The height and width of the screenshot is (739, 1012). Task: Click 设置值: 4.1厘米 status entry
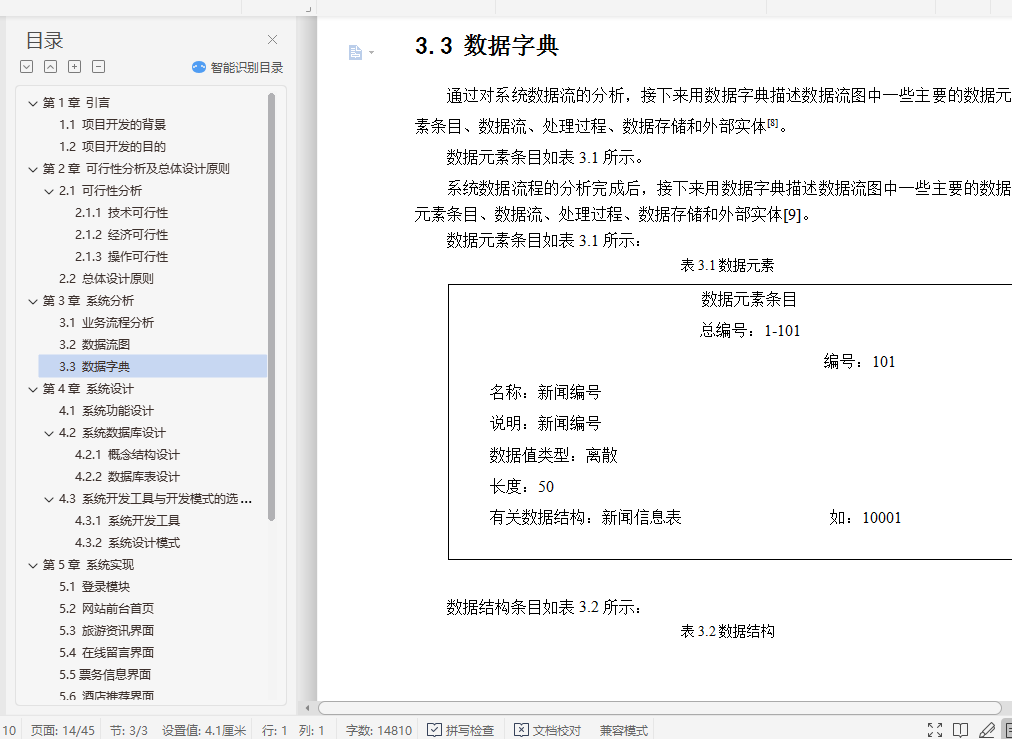coord(204,731)
